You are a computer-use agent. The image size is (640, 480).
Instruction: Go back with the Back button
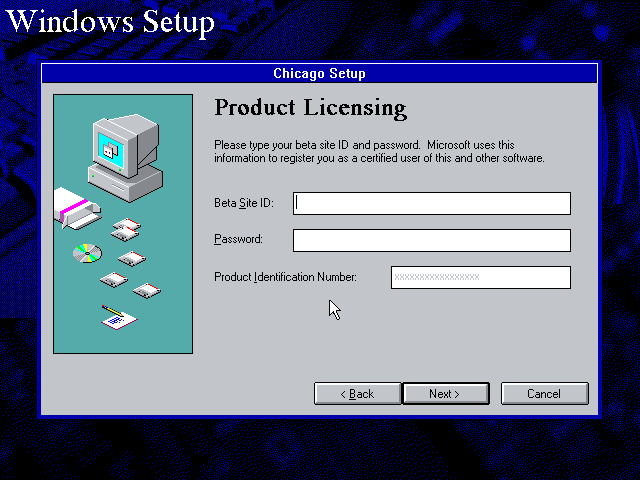coord(358,393)
